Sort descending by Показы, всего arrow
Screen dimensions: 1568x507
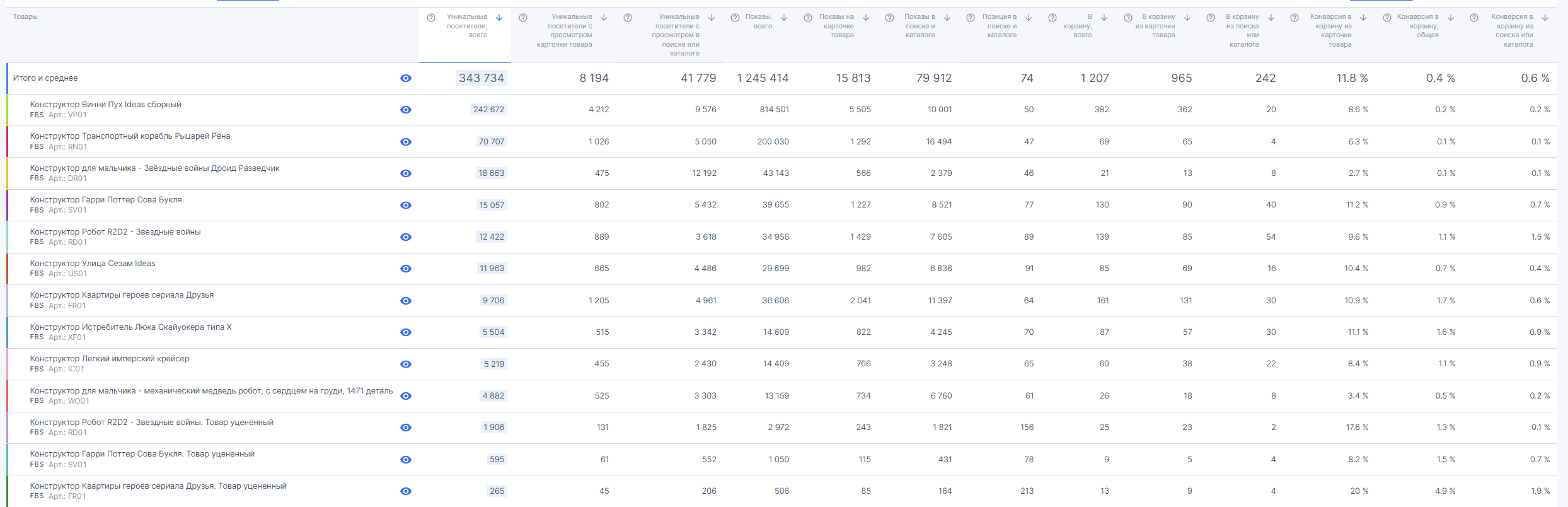tap(784, 18)
